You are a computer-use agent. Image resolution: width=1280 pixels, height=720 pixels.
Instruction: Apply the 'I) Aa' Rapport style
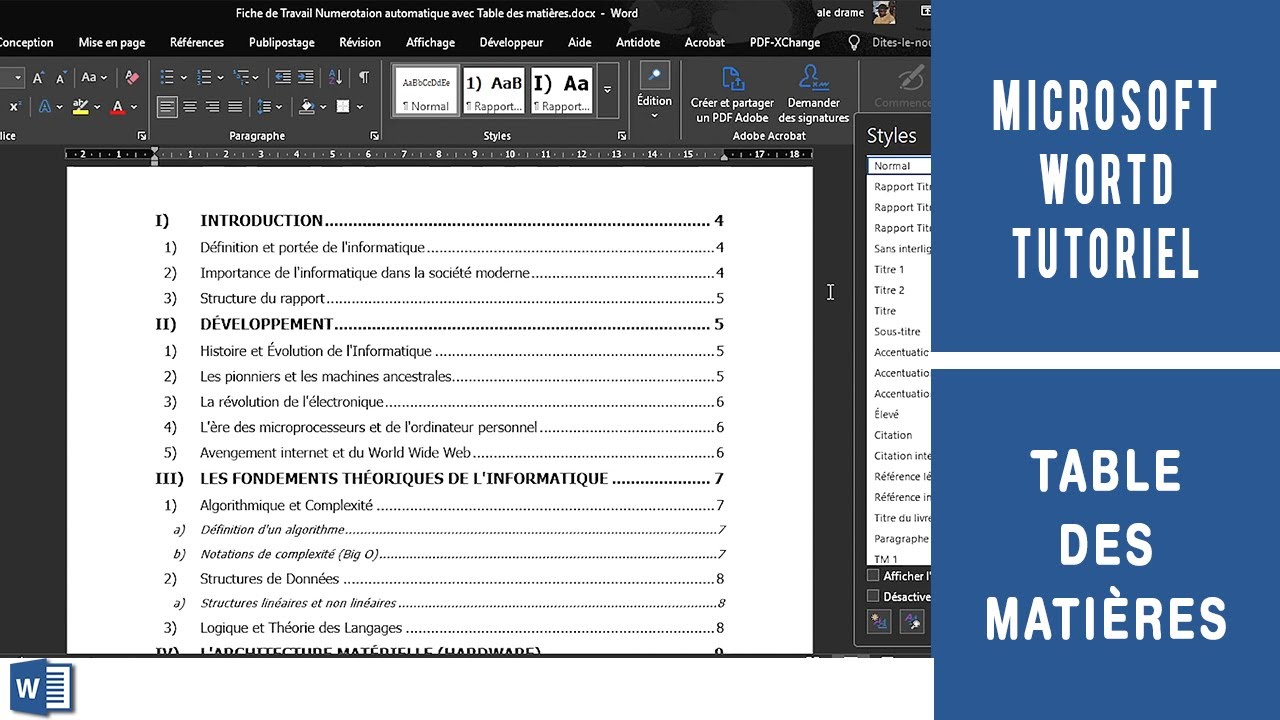pyautogui.click(x=561, y=90)
